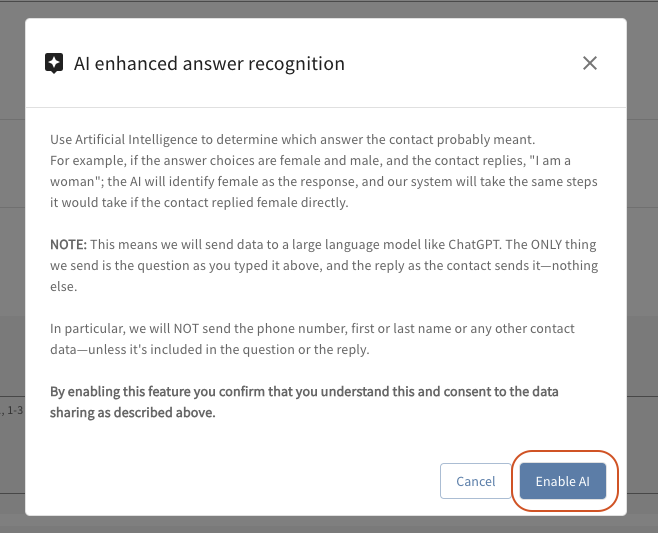Close the AI answer recognition dialog
This screenshot has height=533, width=658.
590,63
